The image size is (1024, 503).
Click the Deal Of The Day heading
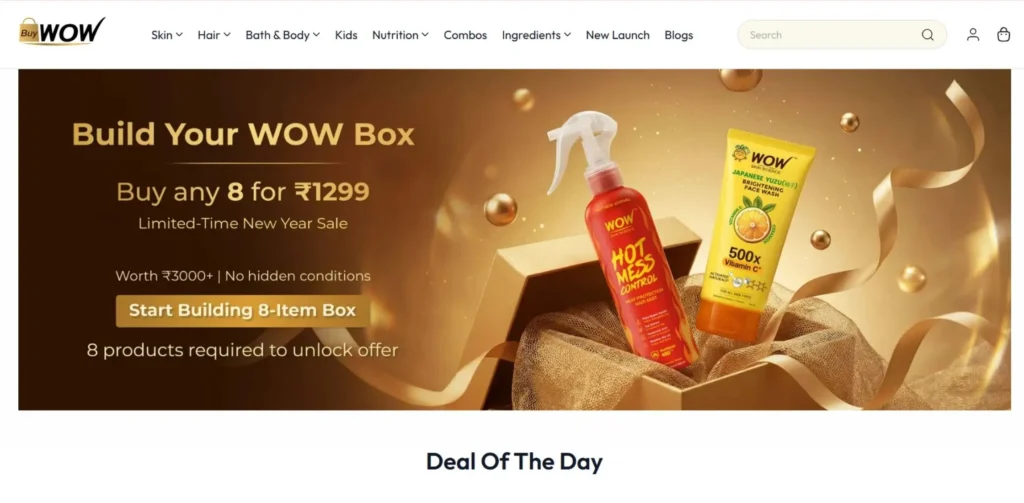click(x=514, y=462)
